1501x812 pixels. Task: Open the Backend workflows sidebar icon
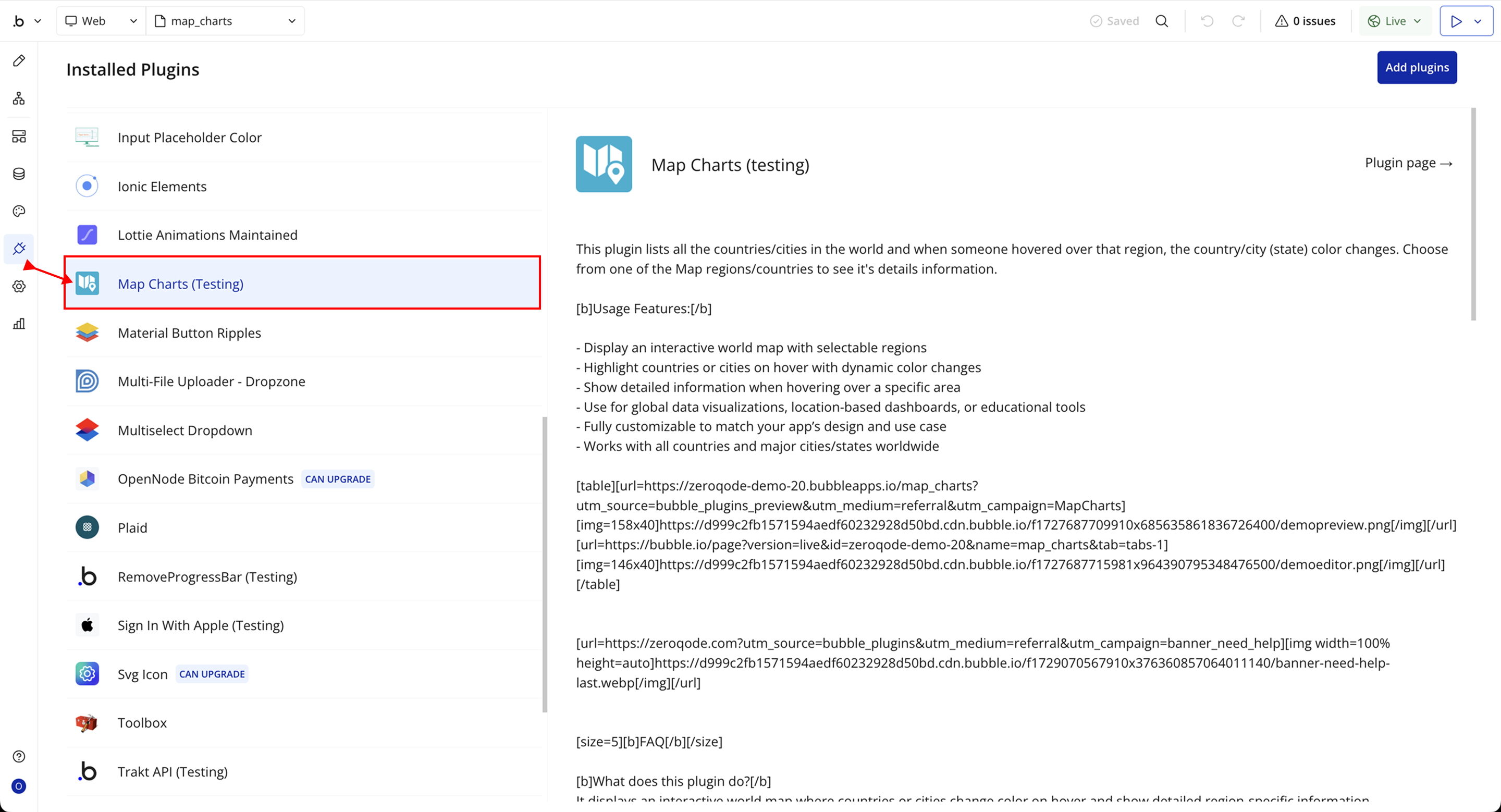[19, 137]
